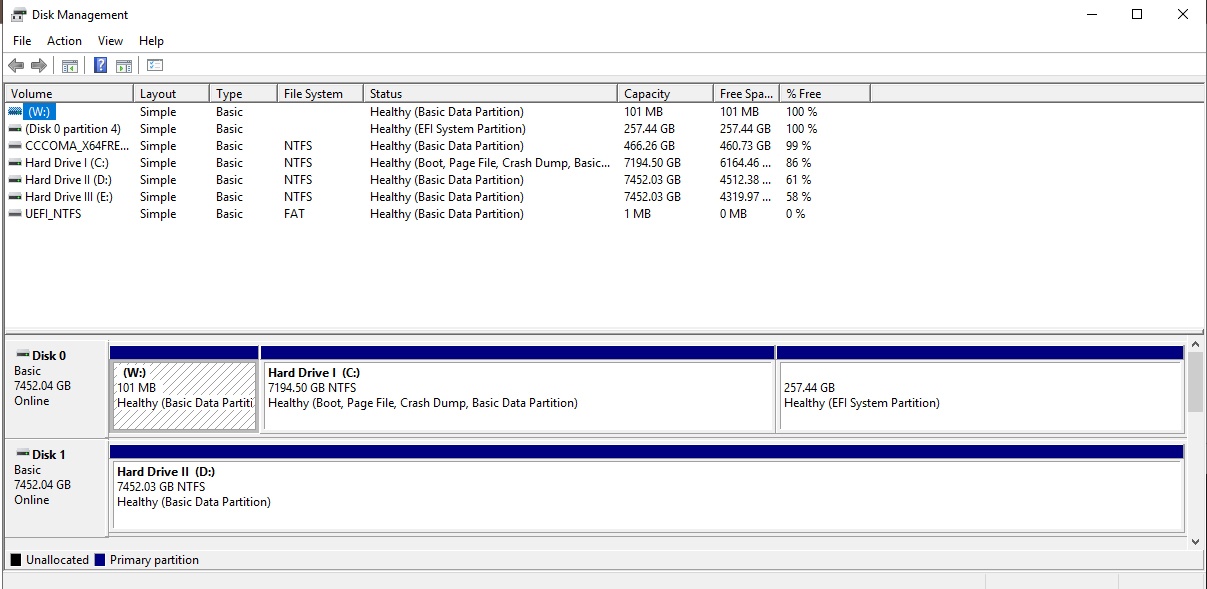Click the Forward arrow toolbar icon
Image resolution: width=1207 pixels, height=589 pixels.
pos(39,66)
